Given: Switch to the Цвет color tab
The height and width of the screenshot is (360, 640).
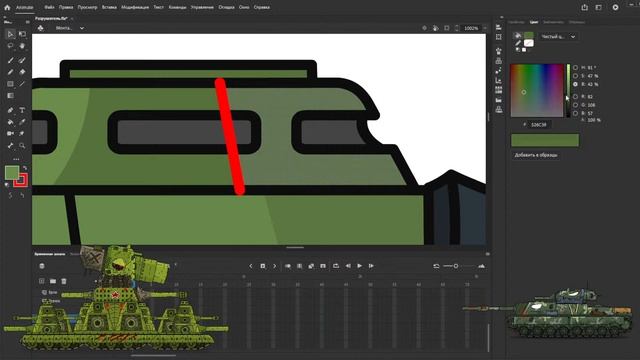Looking at the screenshot, I should pos(533,22).
